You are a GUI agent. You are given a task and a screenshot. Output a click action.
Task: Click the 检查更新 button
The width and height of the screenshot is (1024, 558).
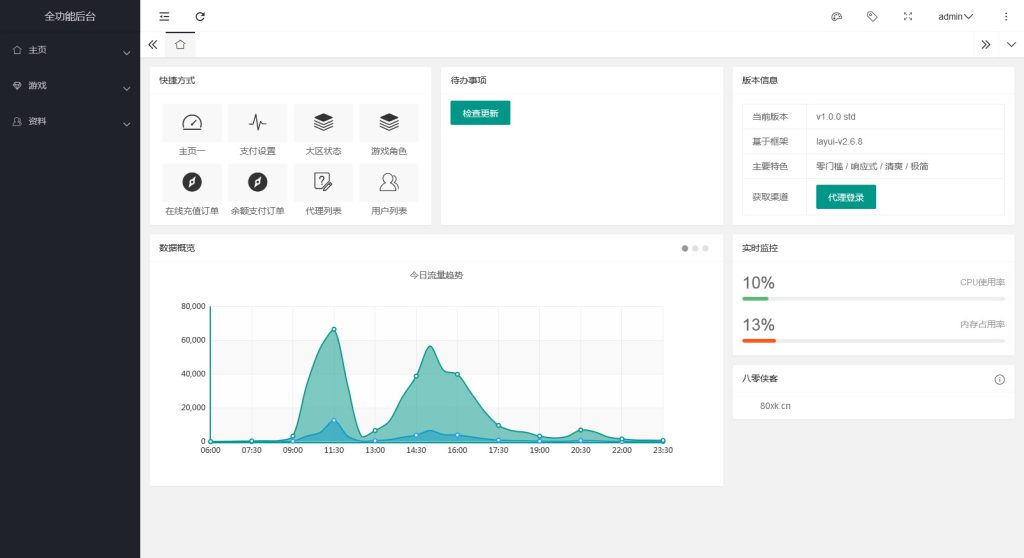[480, 113]
